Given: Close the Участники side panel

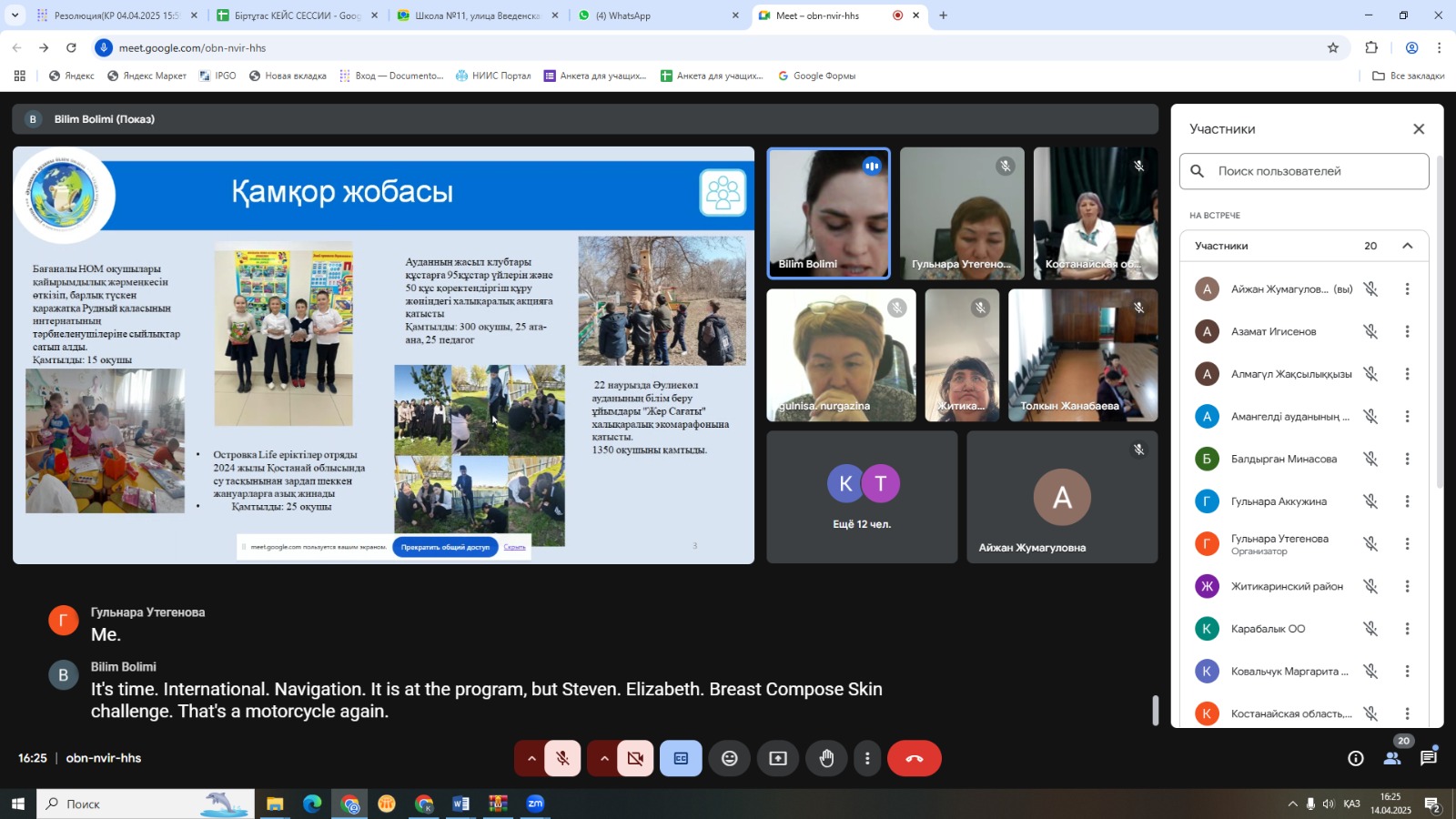Looking at the screenshot, I should pos(1418,129).
